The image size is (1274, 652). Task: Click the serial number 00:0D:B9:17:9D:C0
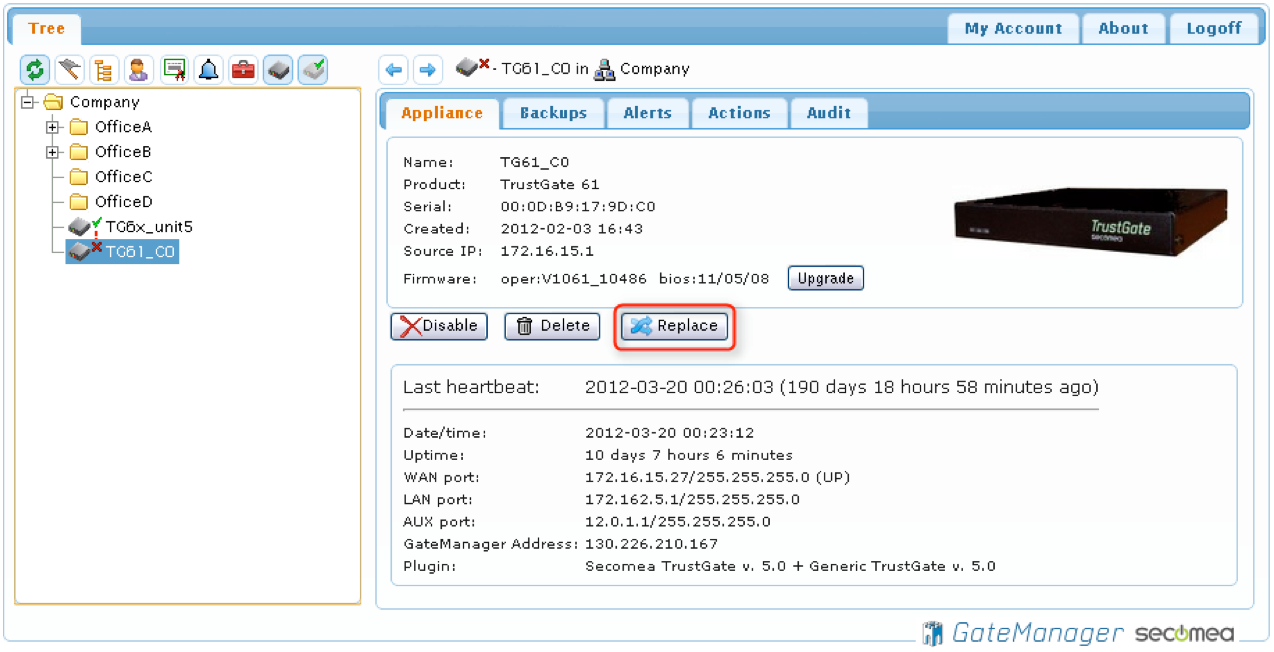(x=578, y=206)
